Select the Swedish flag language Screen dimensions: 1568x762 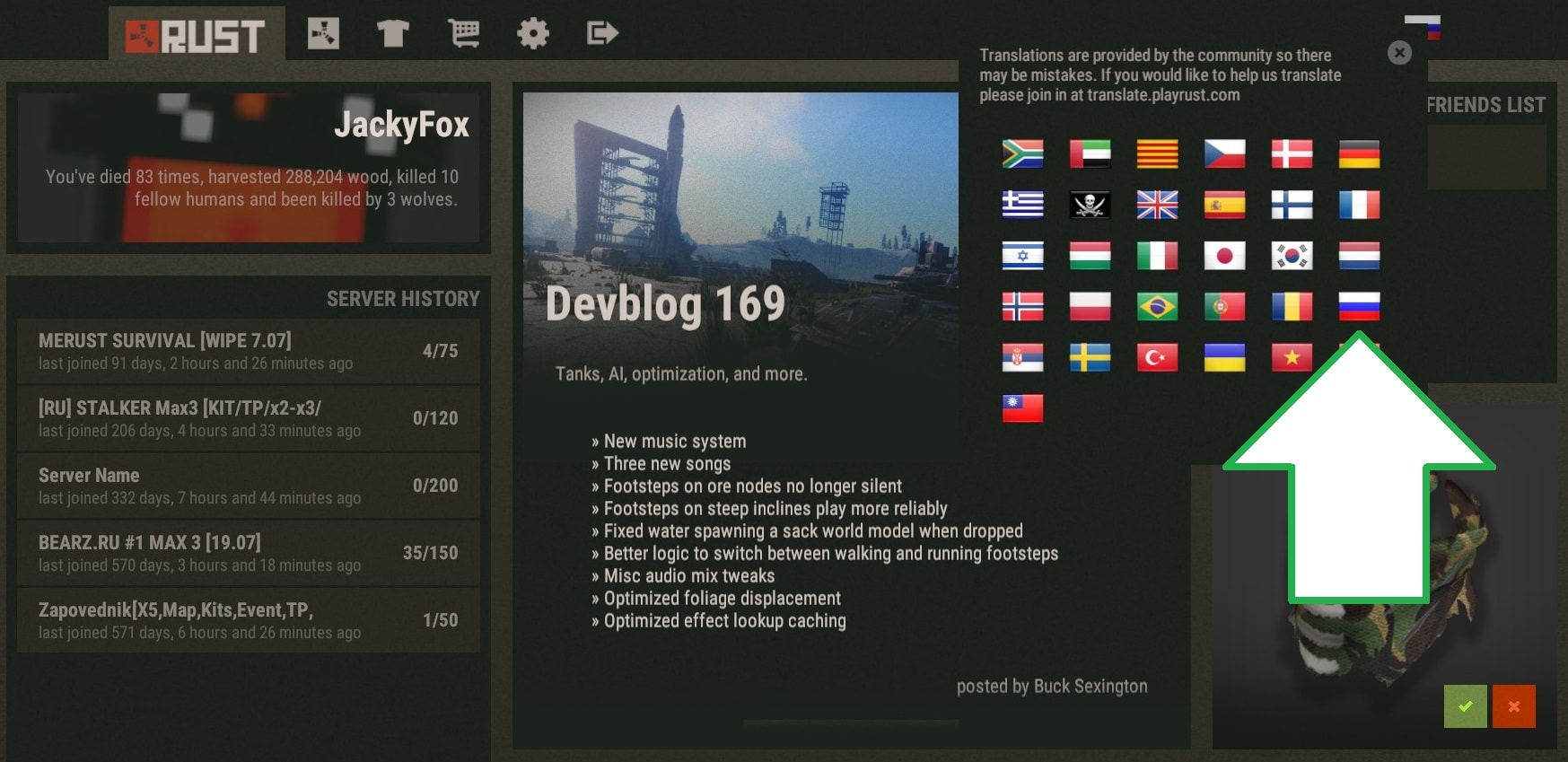pyautogui.click(x=1090, y=357)
